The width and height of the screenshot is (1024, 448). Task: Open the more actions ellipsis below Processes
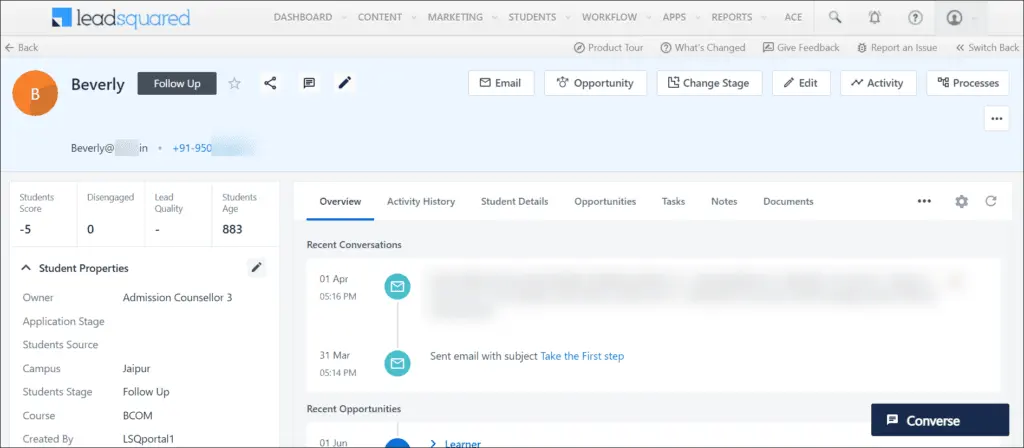pos(997,118)
